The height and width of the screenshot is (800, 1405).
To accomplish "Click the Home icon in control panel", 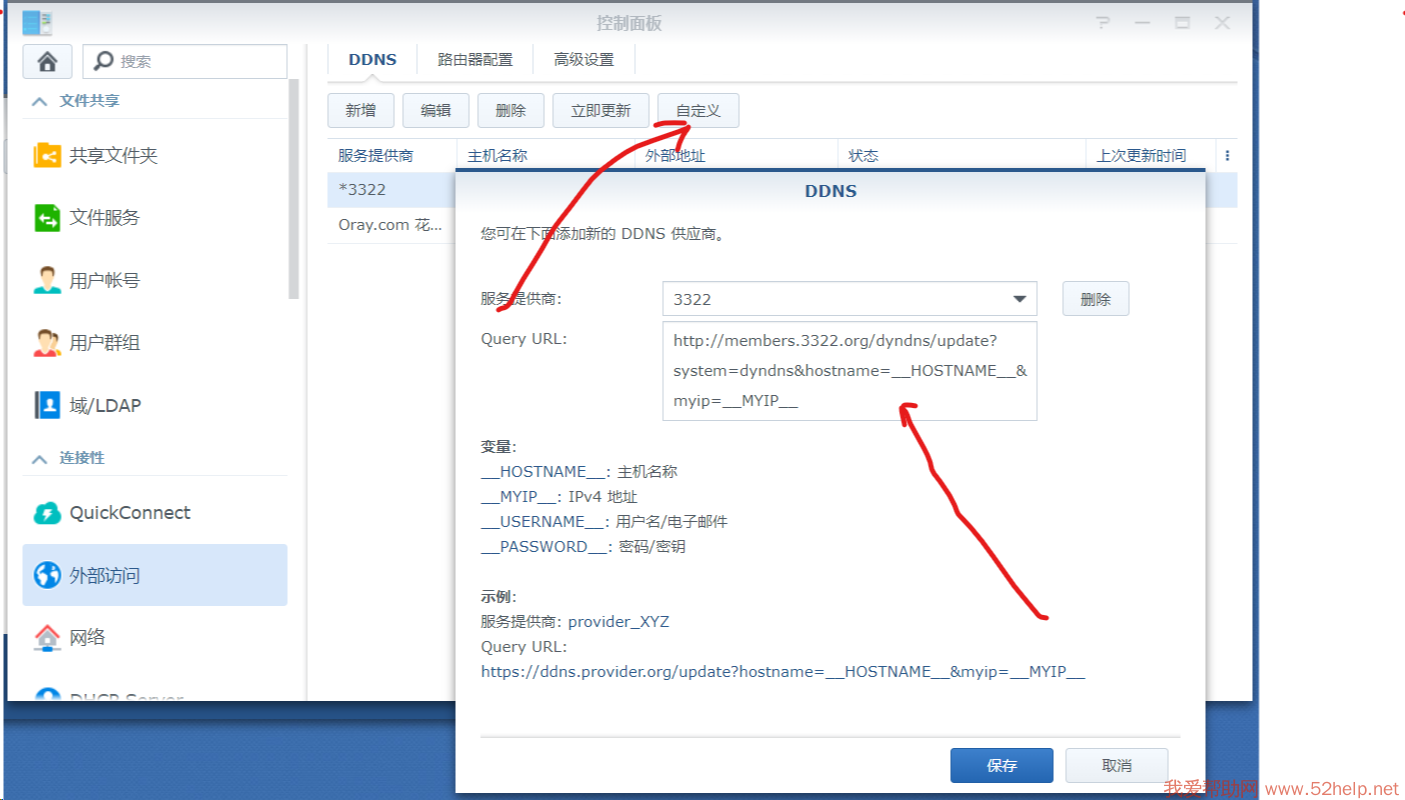I will [x=47, y=62].
